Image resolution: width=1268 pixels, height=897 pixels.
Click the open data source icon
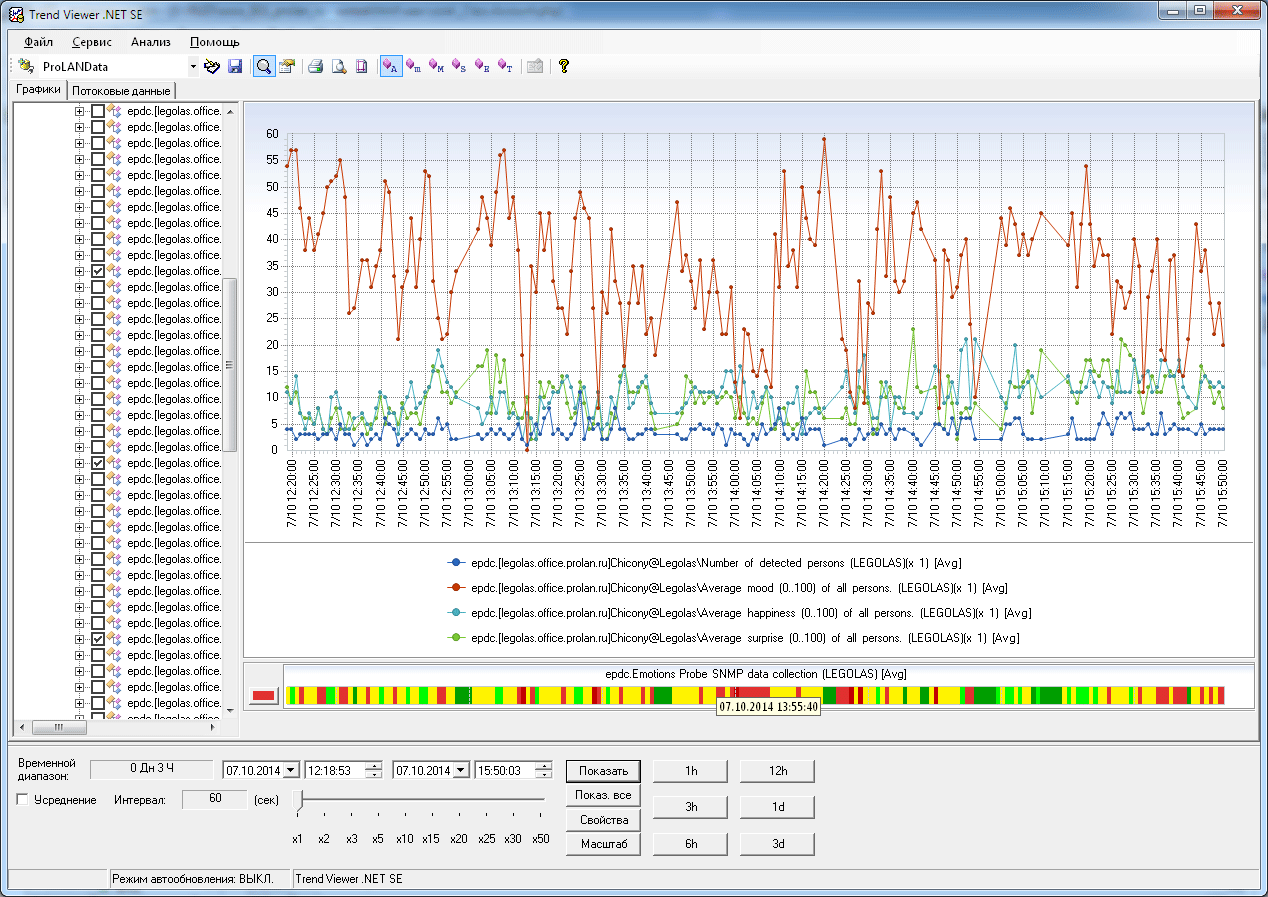(211, 67)
